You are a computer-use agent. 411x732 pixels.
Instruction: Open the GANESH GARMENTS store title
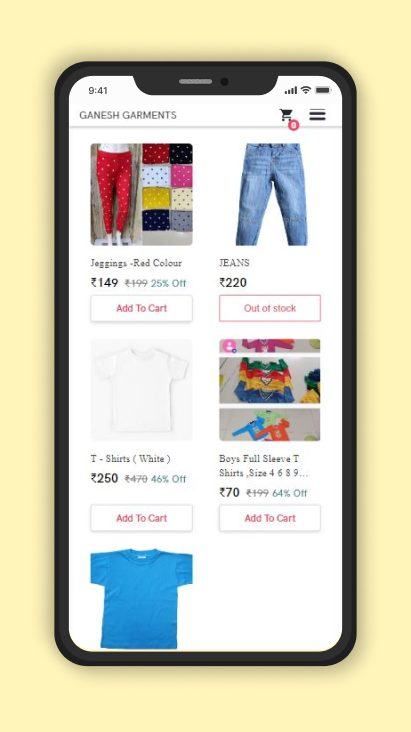[128, 115]
